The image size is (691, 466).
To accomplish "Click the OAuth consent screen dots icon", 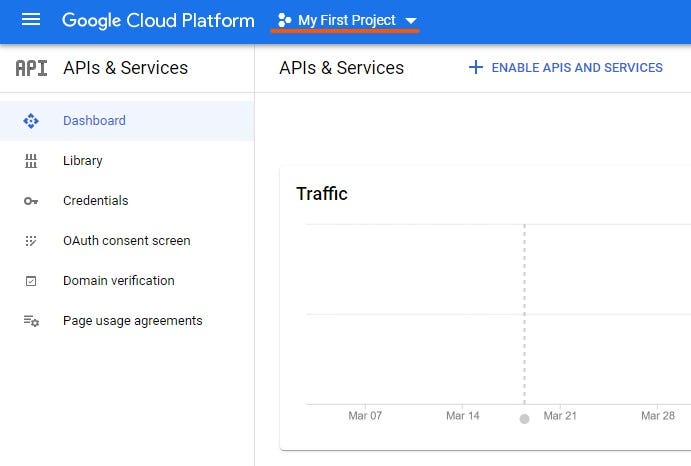I will (31, 241).
